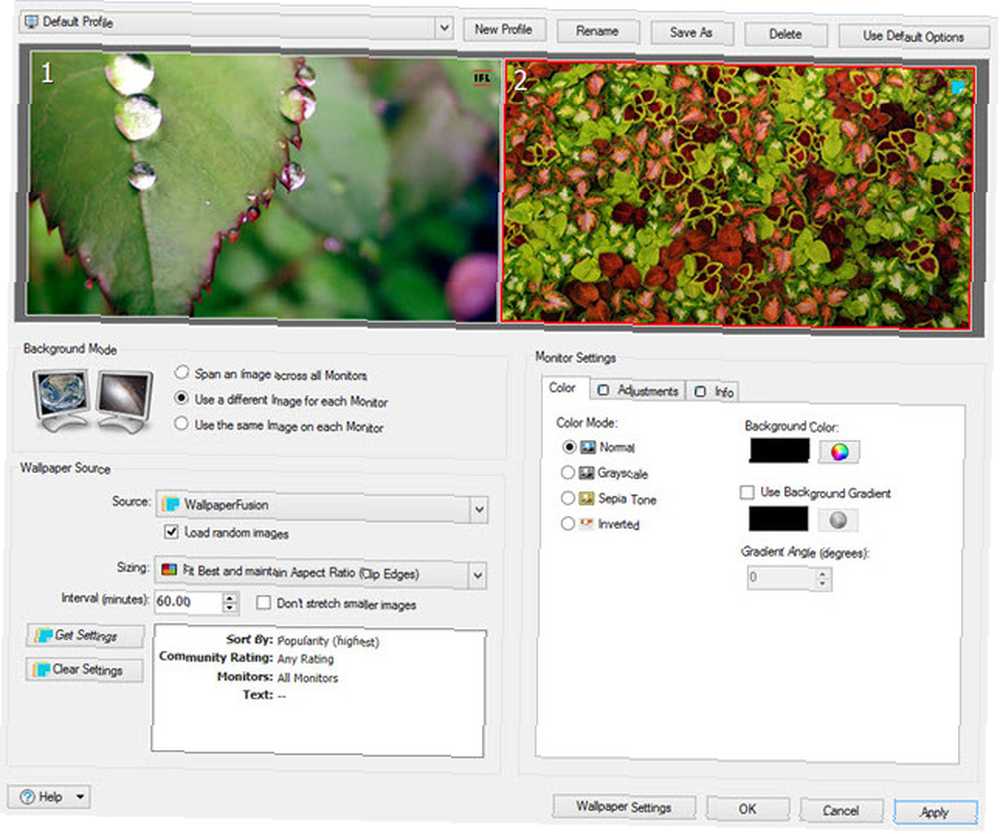Click the Apply button
The height and width of the screenshot is (834, 1000).
(935, 812)
